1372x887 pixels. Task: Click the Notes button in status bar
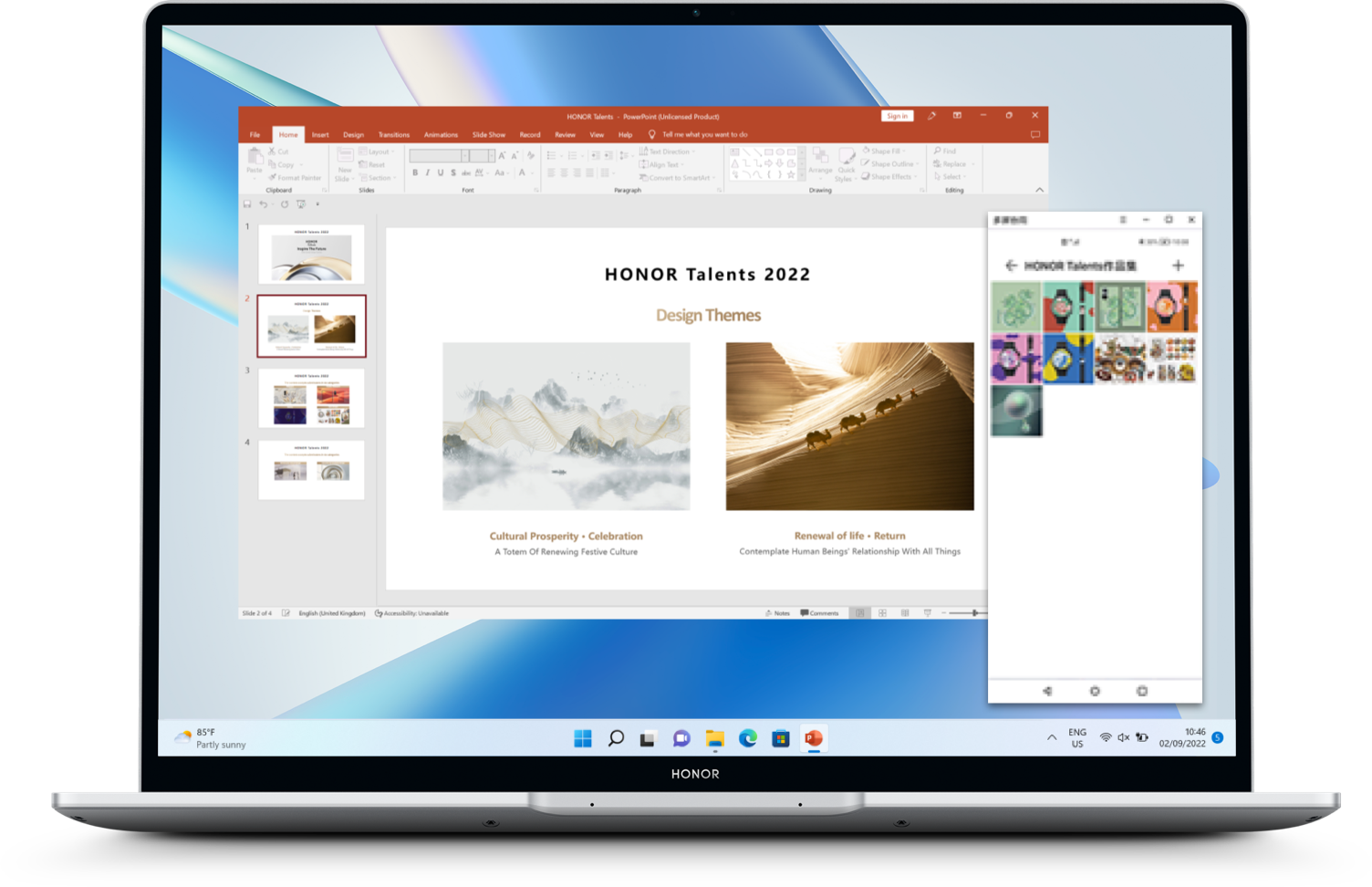[x=778, y=613]
